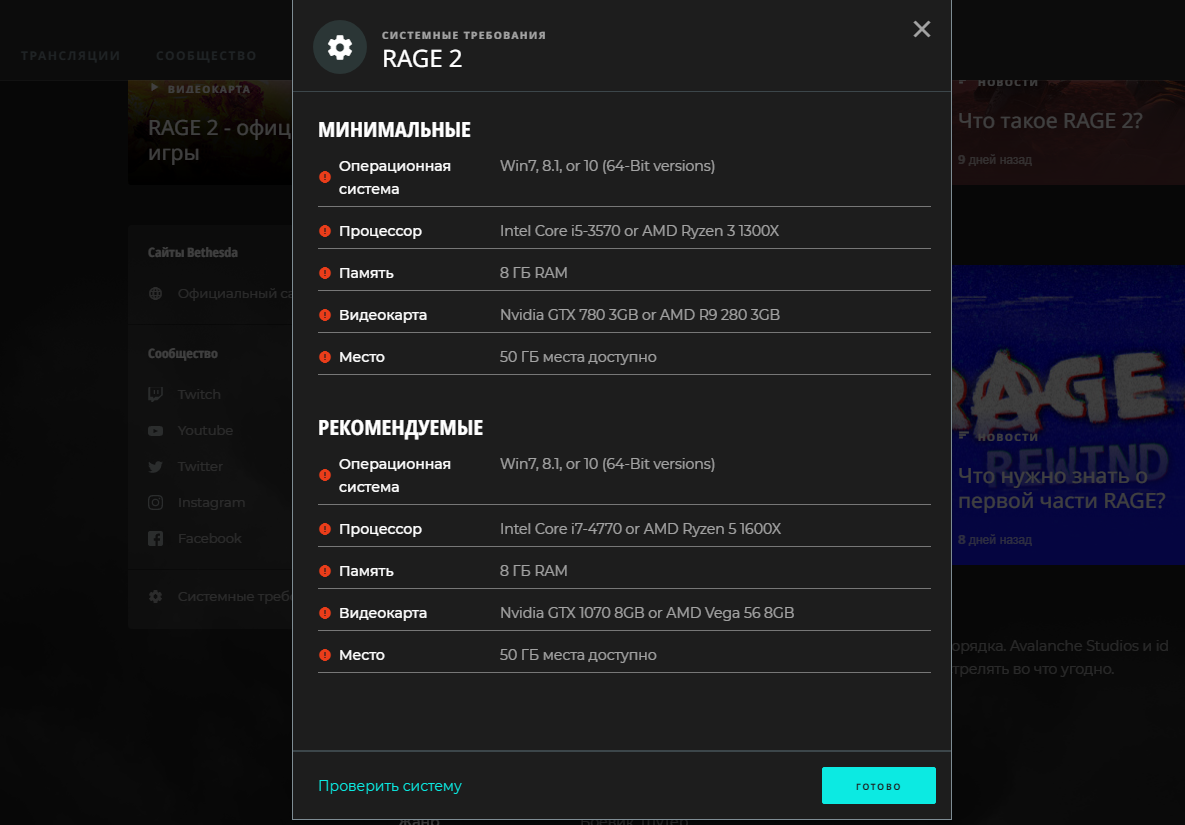Click warning icon next to recommended Процессор
The width and height of the screenshot is (1185, 825).
pyautogui.click(x=325, y=529)
